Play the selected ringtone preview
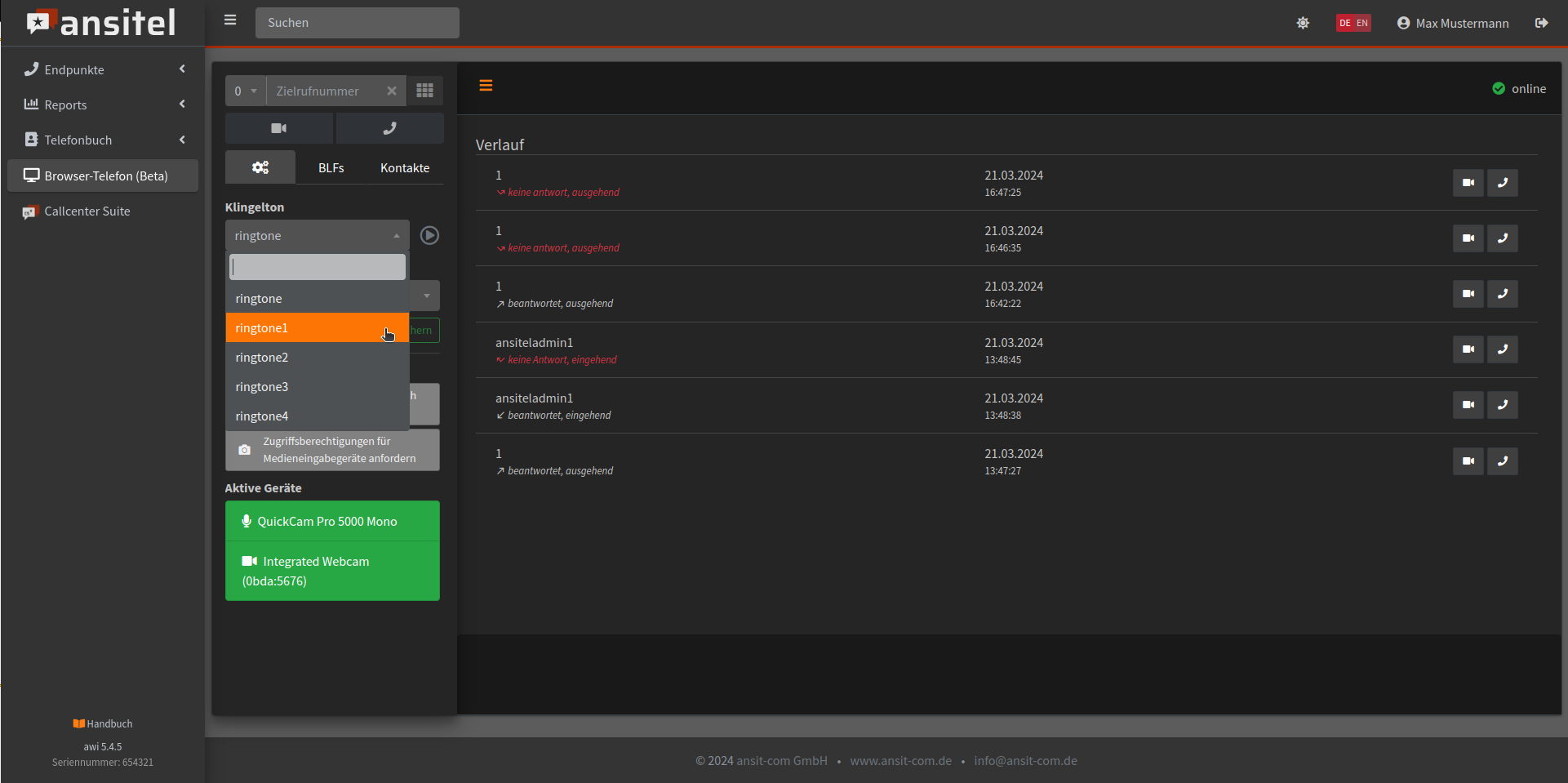 click(429, 236)
